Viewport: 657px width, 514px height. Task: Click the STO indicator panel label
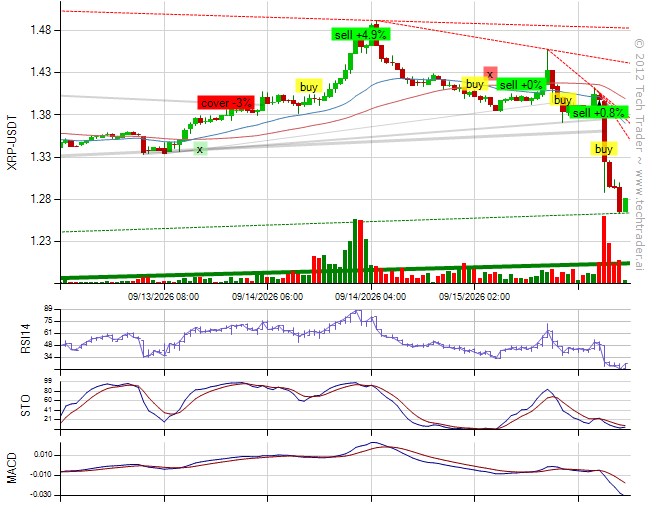click(26, 406)
